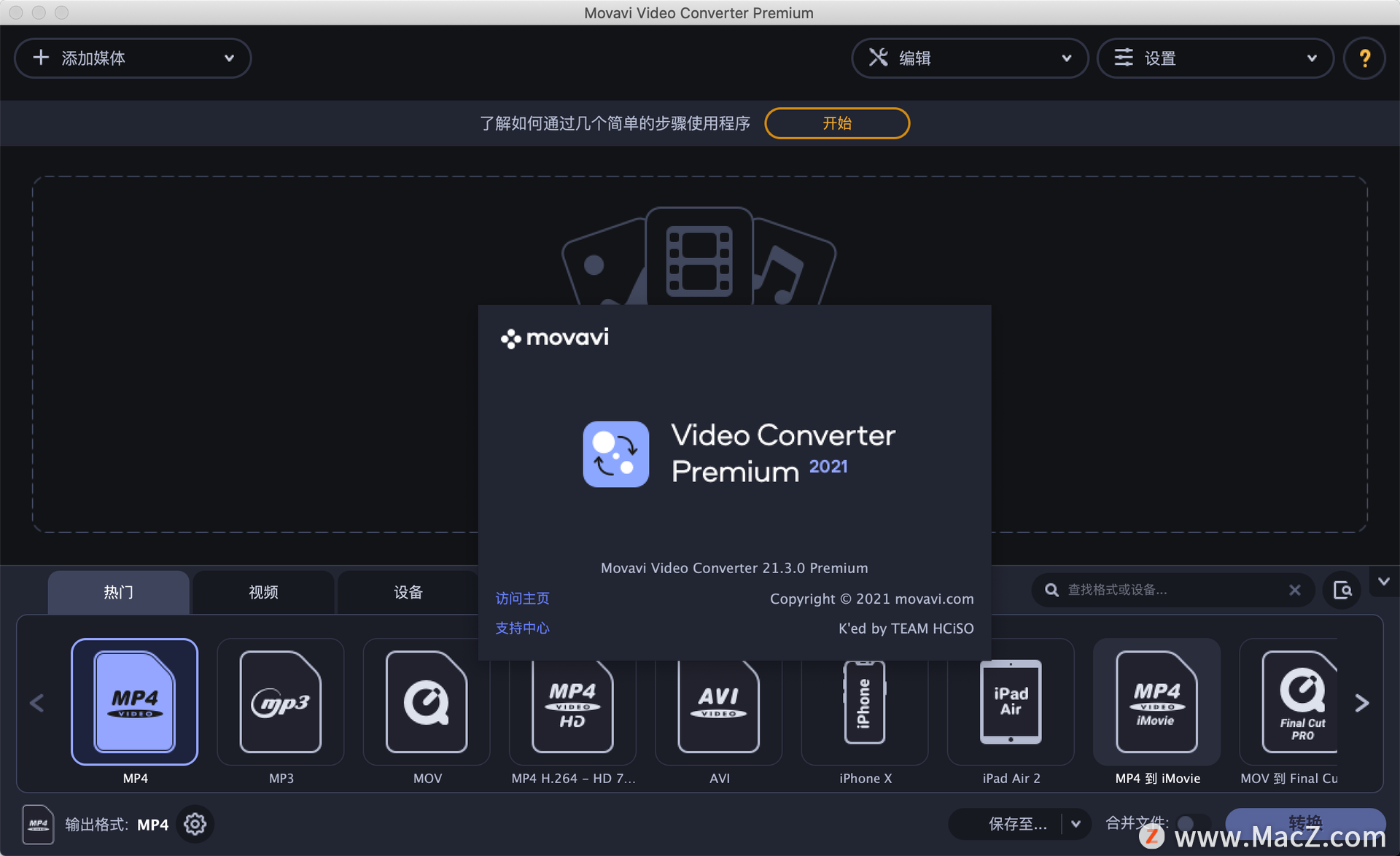Switch to the 视频 tab

click(x=263, y=592)
